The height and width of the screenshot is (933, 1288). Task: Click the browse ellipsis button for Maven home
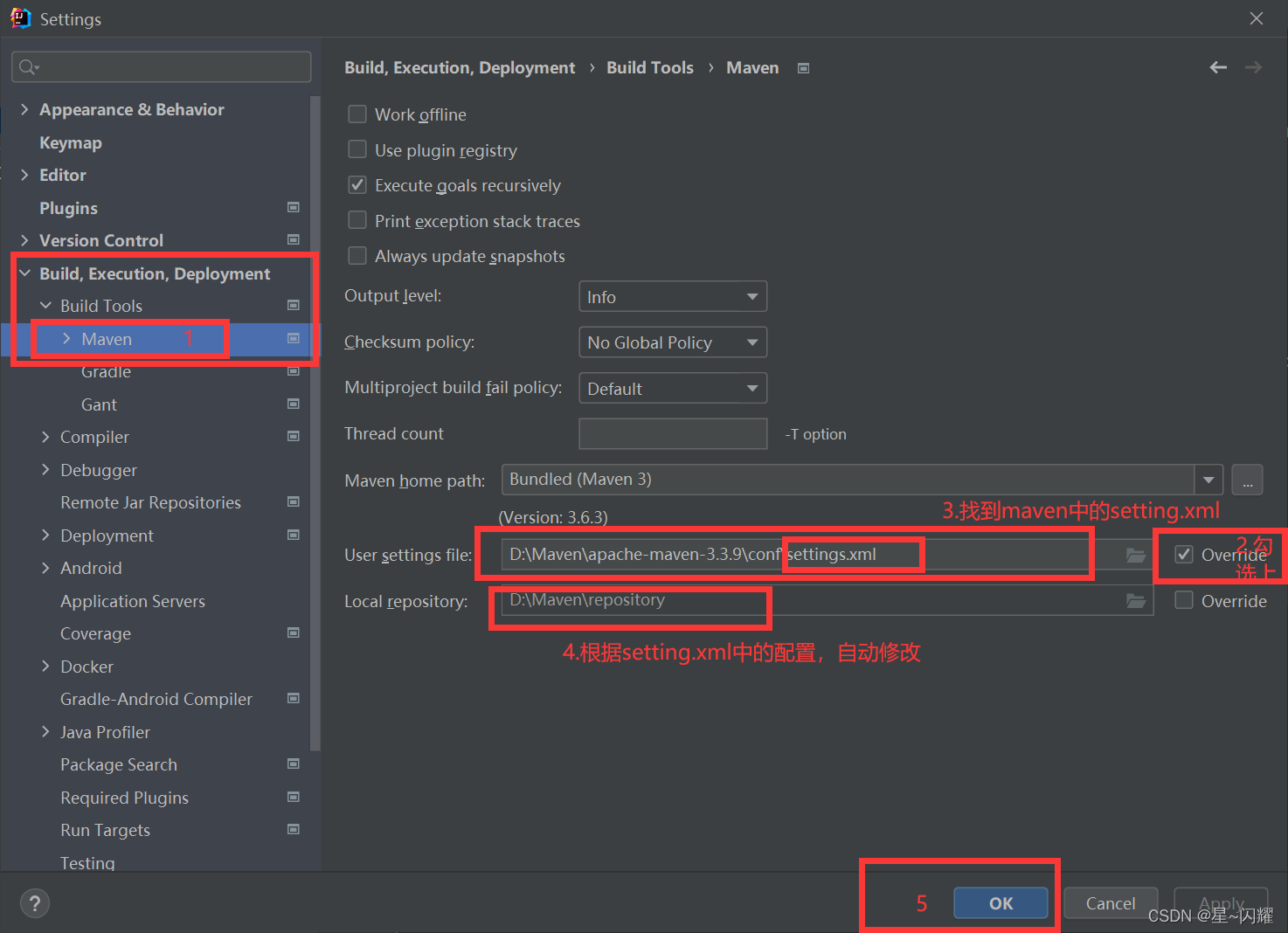[1247, 480]
